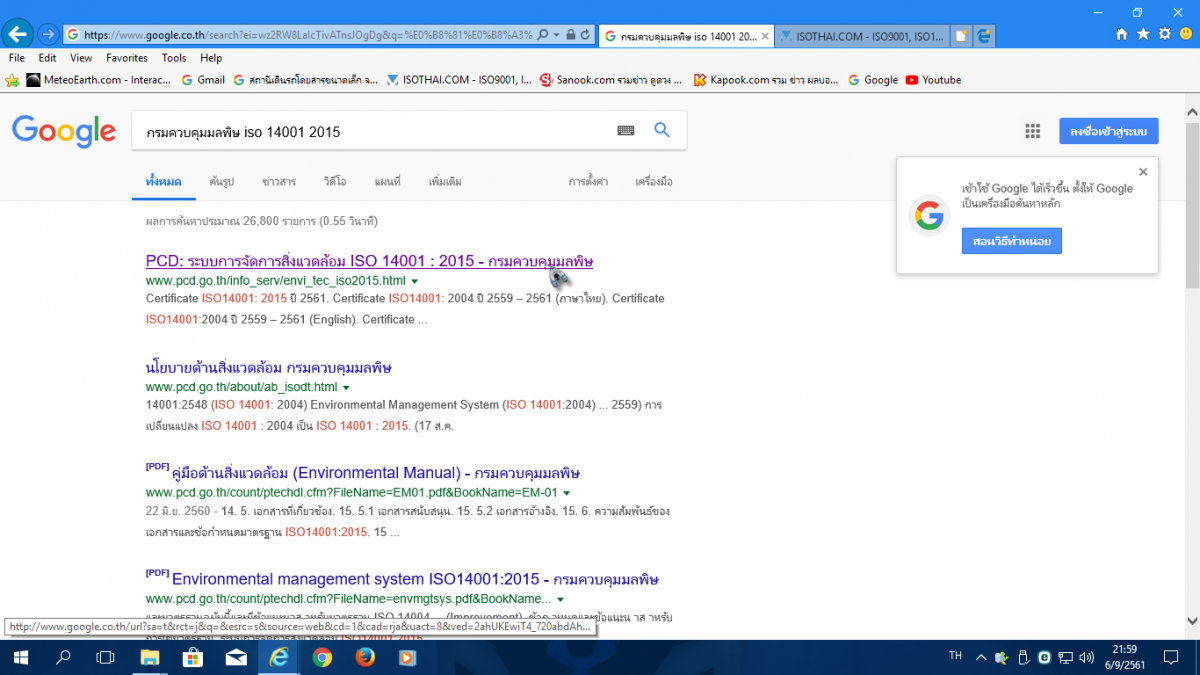Open the address bar dropdown arrow
The height and width of the screenshot is (675, 1200).
click(x=557, y=34)
